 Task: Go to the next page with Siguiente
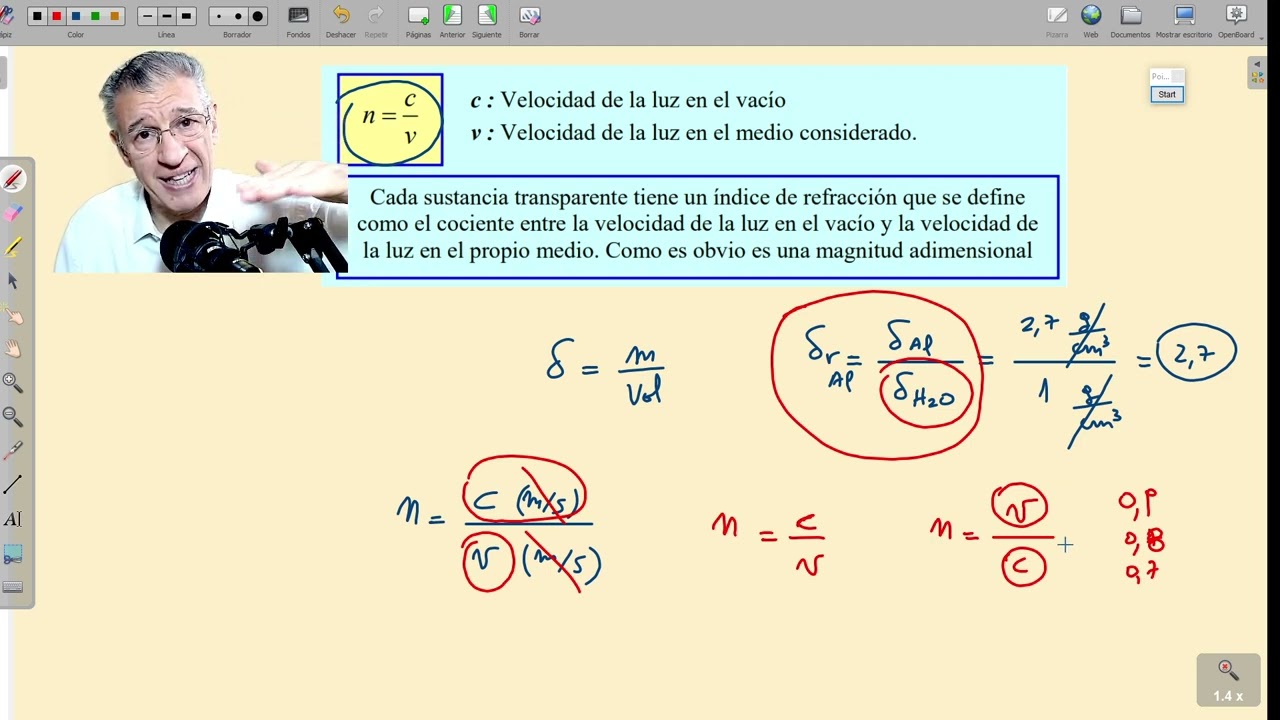coord(487,21)
